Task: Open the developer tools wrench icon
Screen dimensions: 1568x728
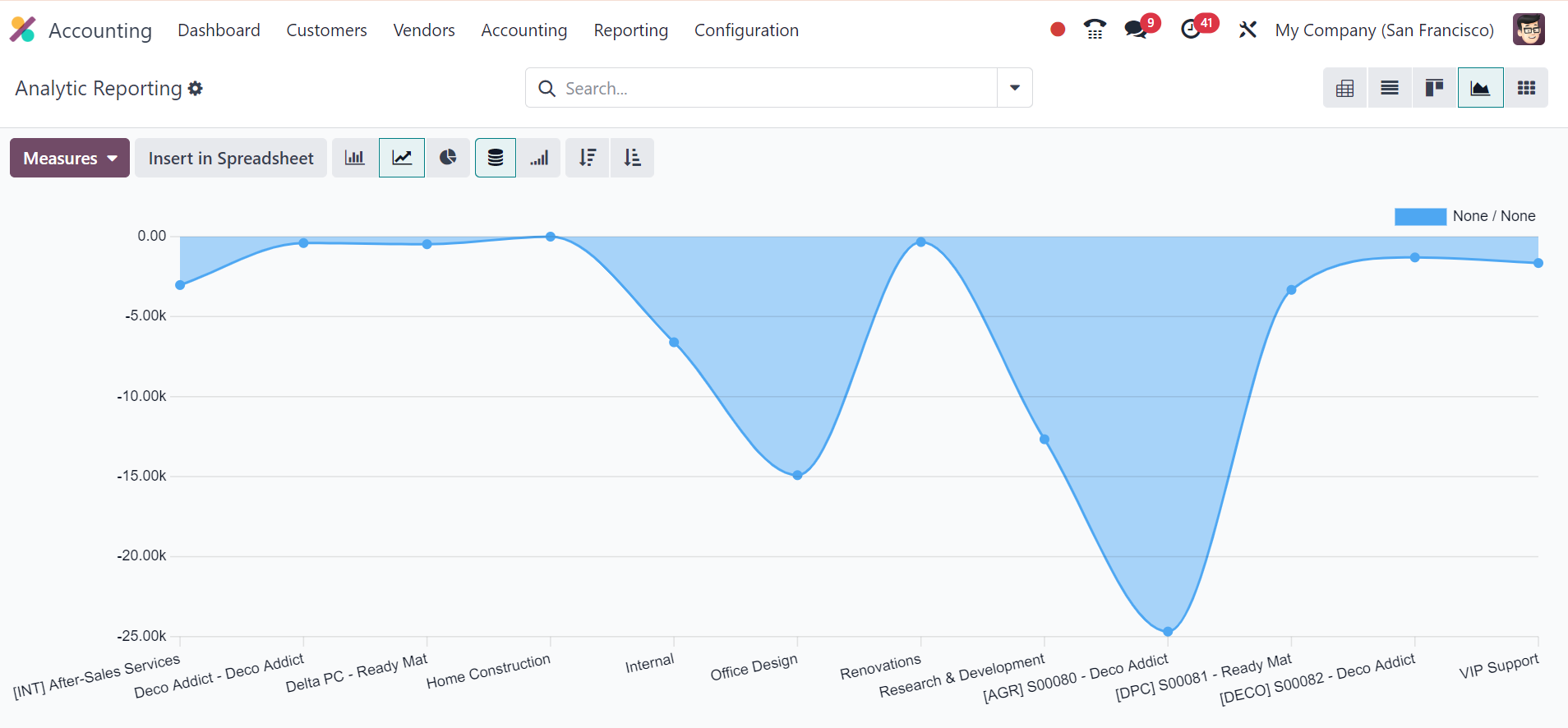Action: coord(1247,30)
